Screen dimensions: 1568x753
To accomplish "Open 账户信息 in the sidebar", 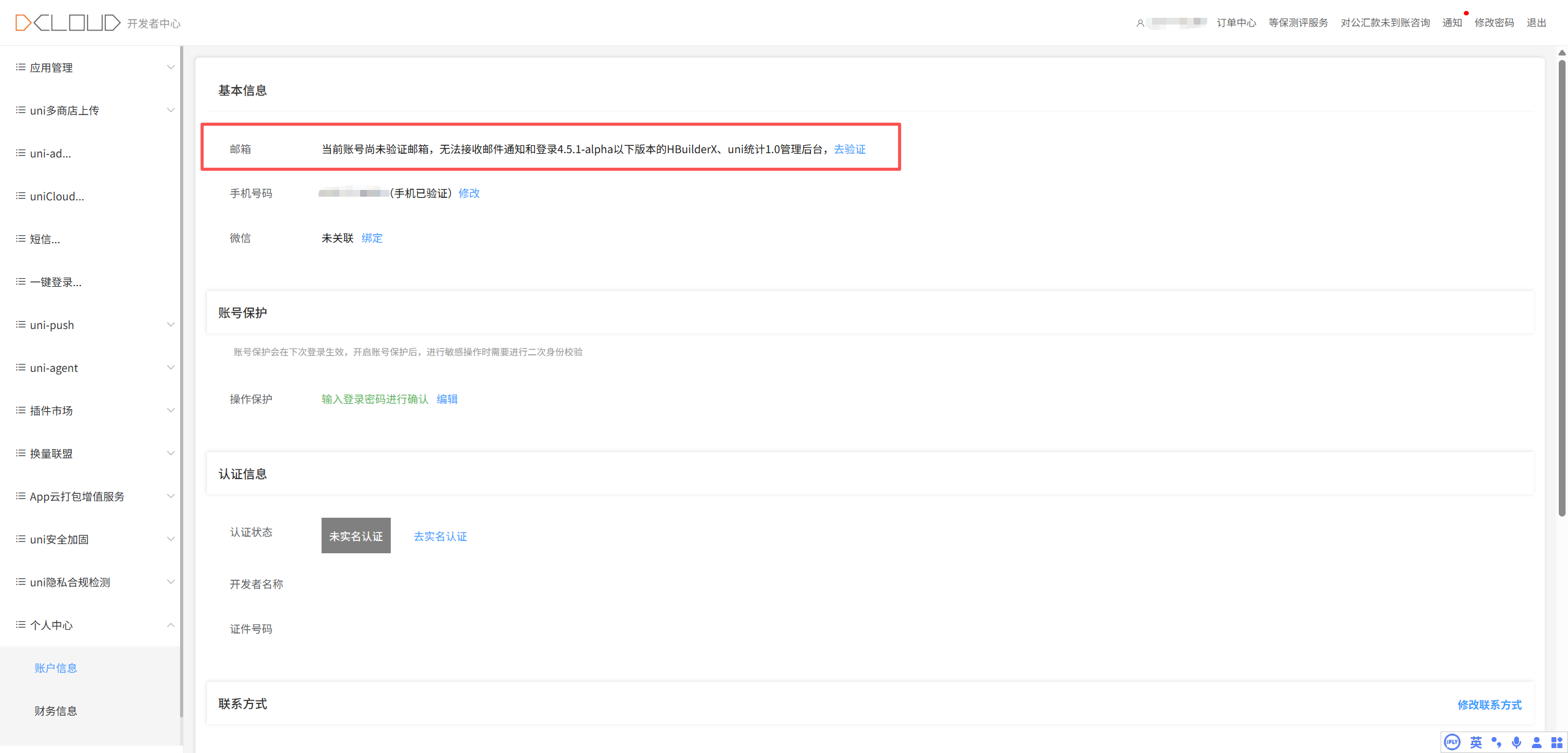I will (x=56, y=668).
